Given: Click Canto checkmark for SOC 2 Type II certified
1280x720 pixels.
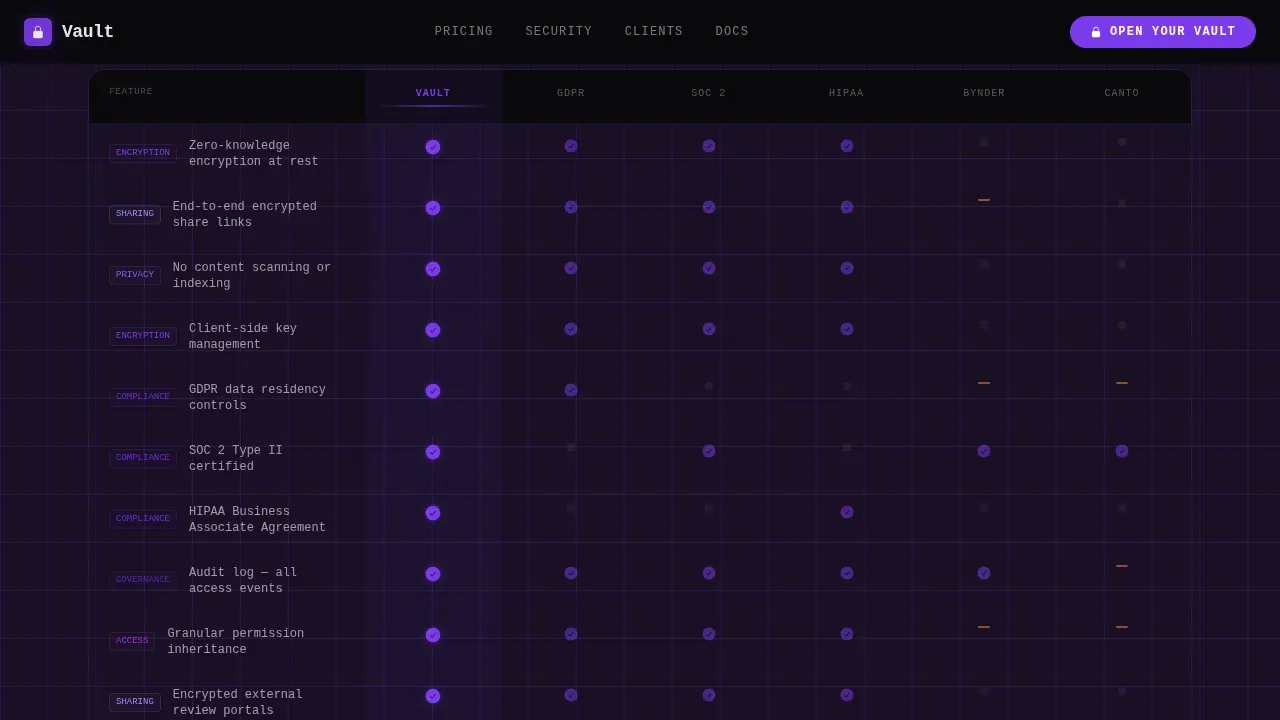Looking at the screenshot, I should tap(1122, 451).
